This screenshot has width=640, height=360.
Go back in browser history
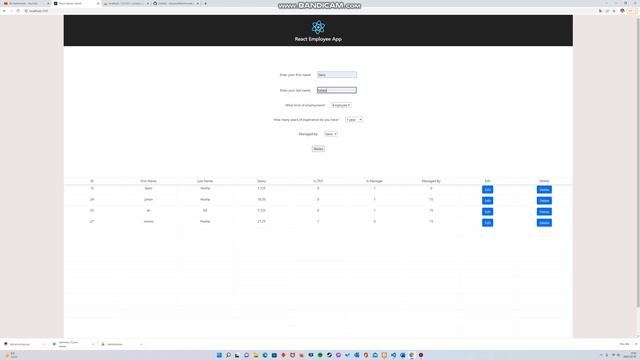pyautogui.click(x=4, y=11)
